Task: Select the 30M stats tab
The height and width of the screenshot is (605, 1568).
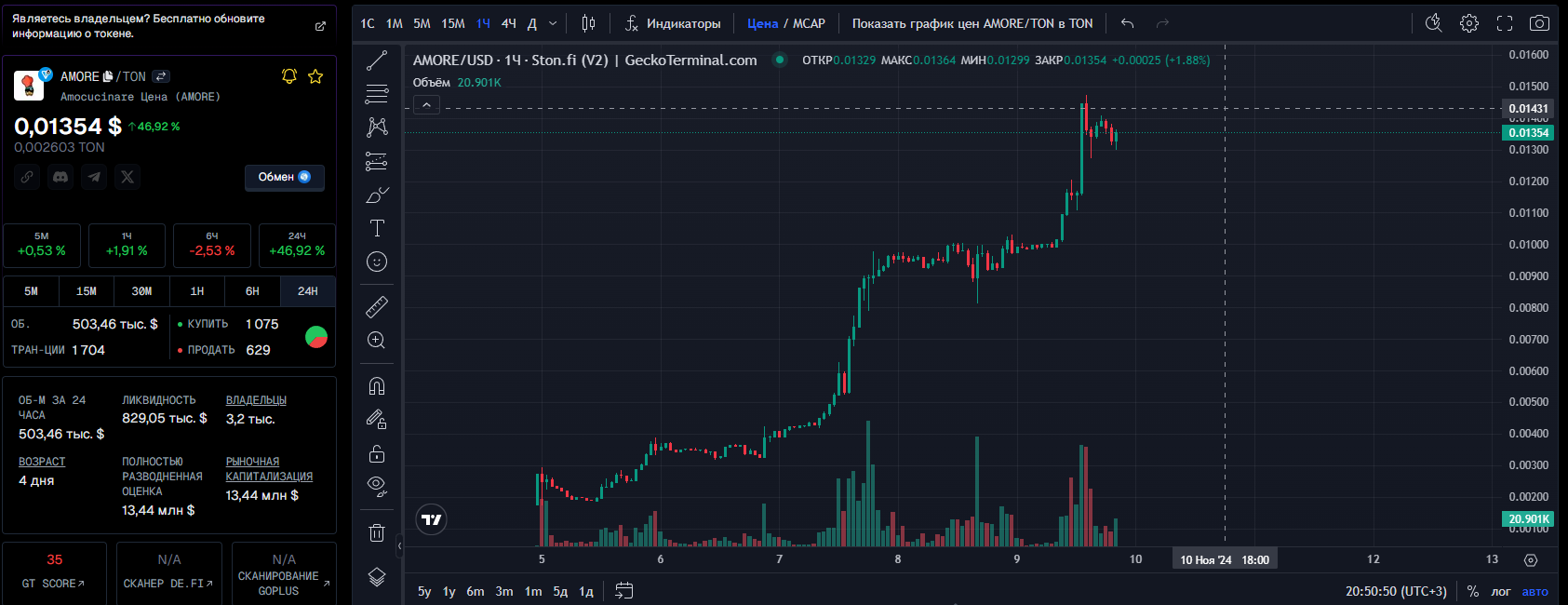Action: [x=141, y=291]
